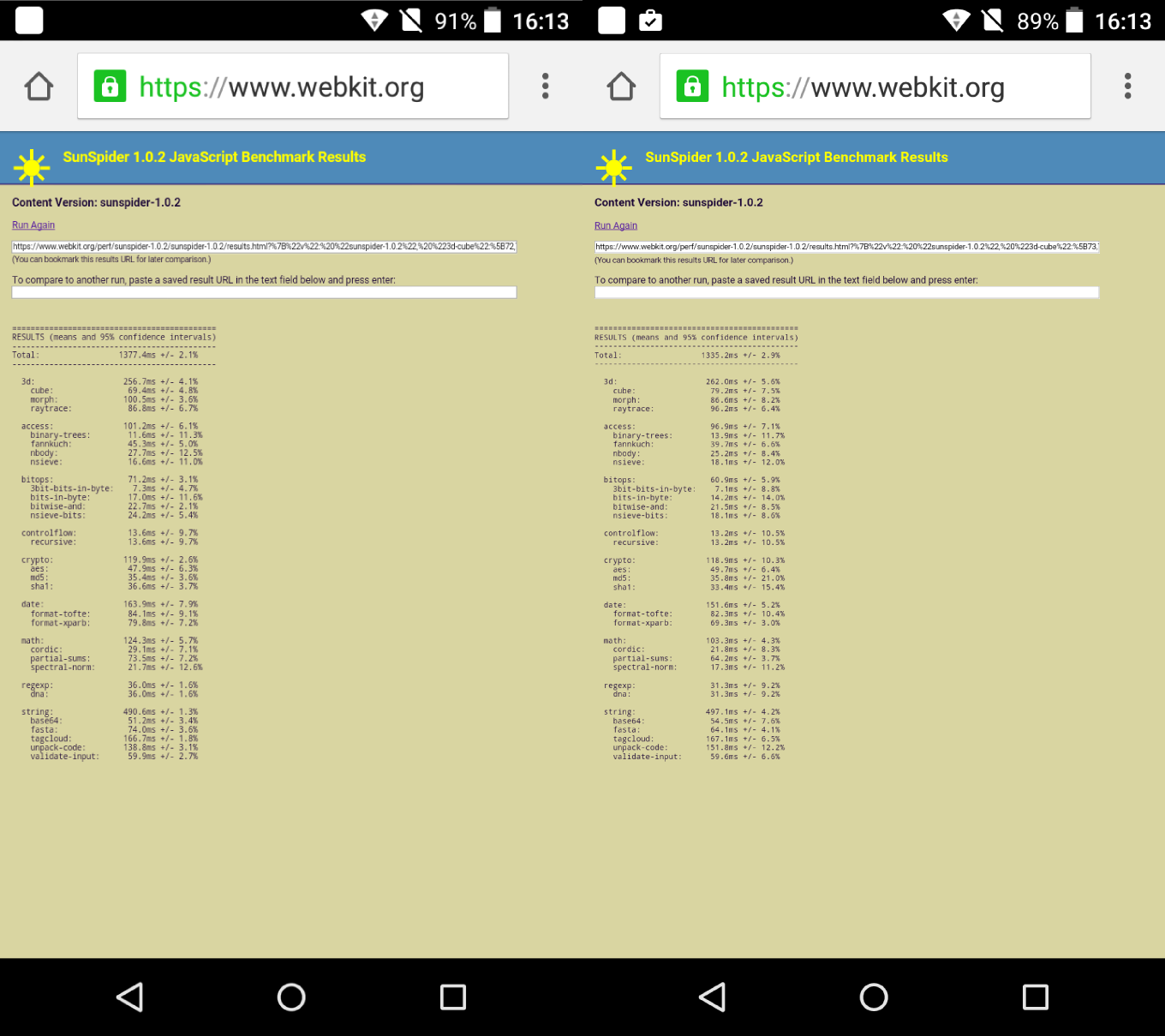Click the green padlock in left address bar
This screenshot has height=1036, width=1165.
110,86
